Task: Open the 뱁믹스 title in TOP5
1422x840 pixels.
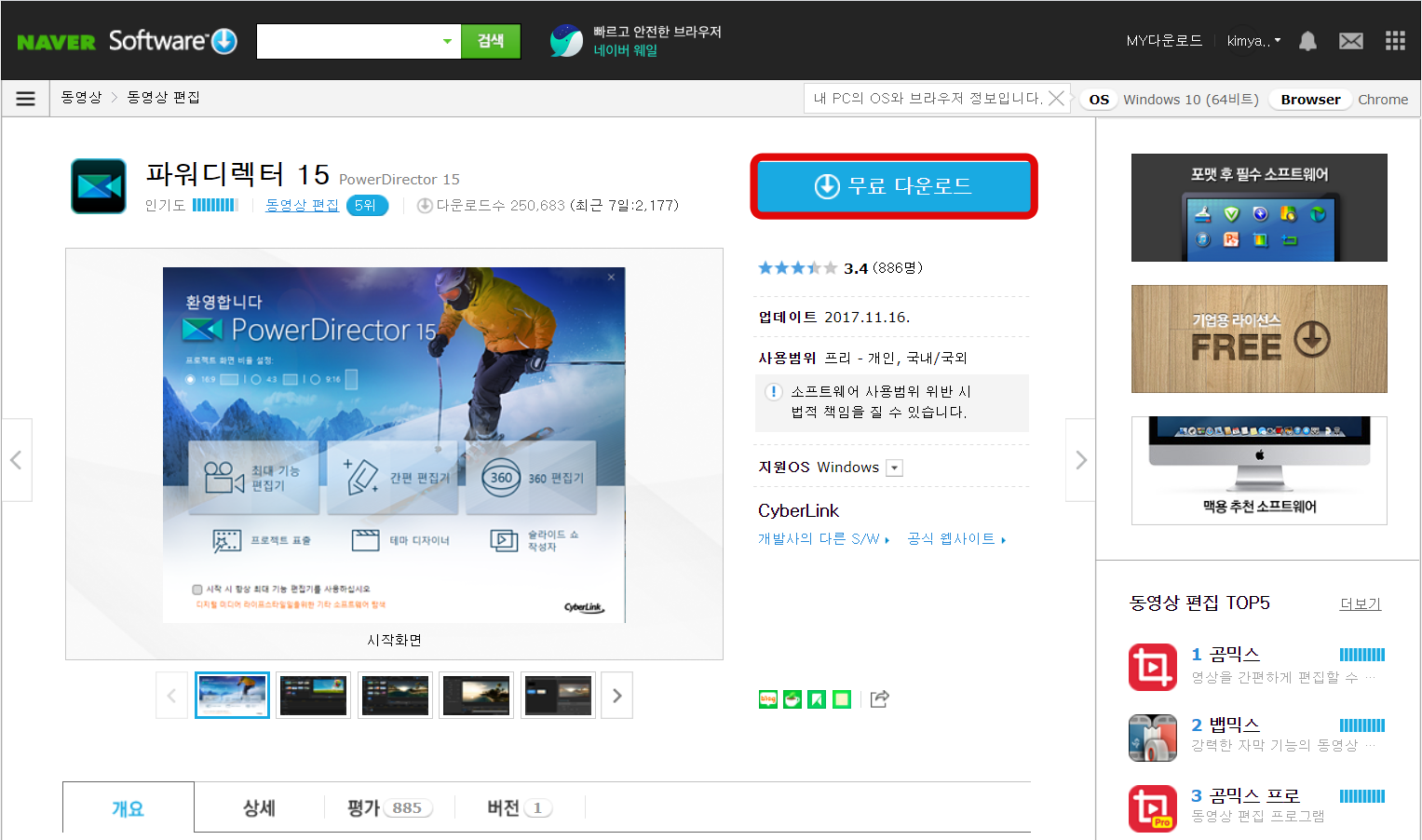Action: point(1234,725)
